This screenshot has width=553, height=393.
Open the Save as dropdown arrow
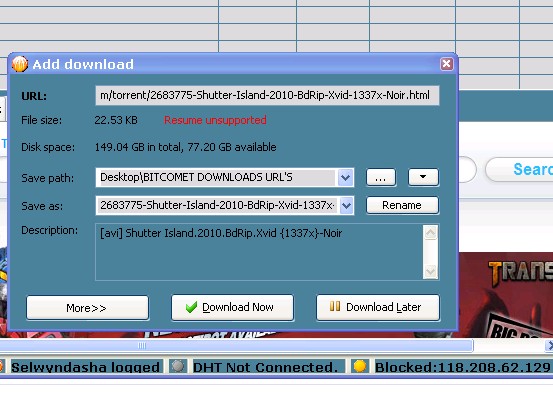click(346, 206)
